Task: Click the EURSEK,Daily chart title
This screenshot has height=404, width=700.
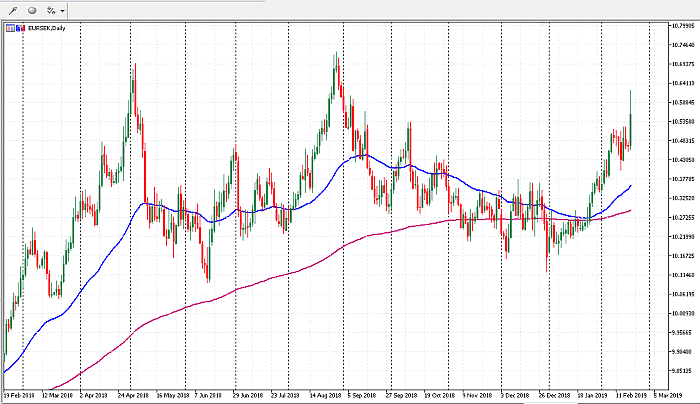Action: point(46,28)
